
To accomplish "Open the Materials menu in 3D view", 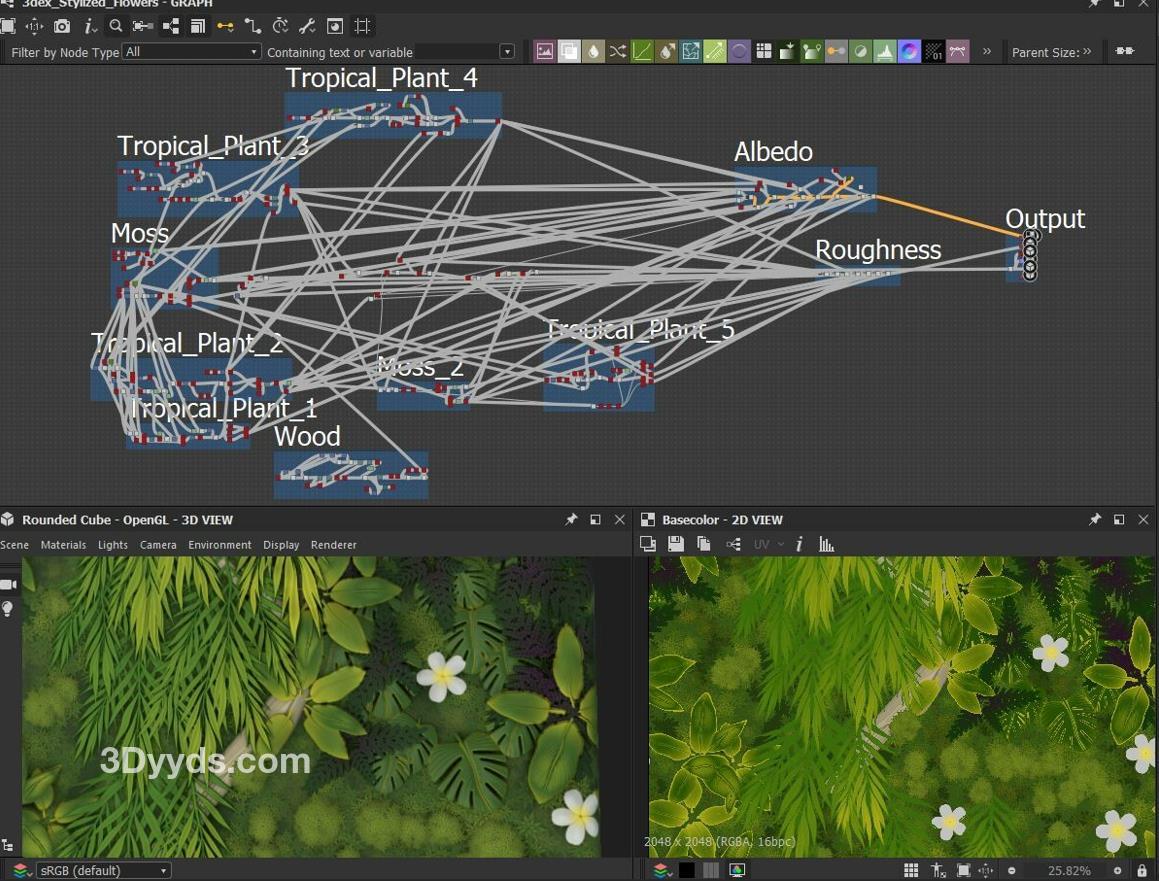I will click(x=63, y=545).
